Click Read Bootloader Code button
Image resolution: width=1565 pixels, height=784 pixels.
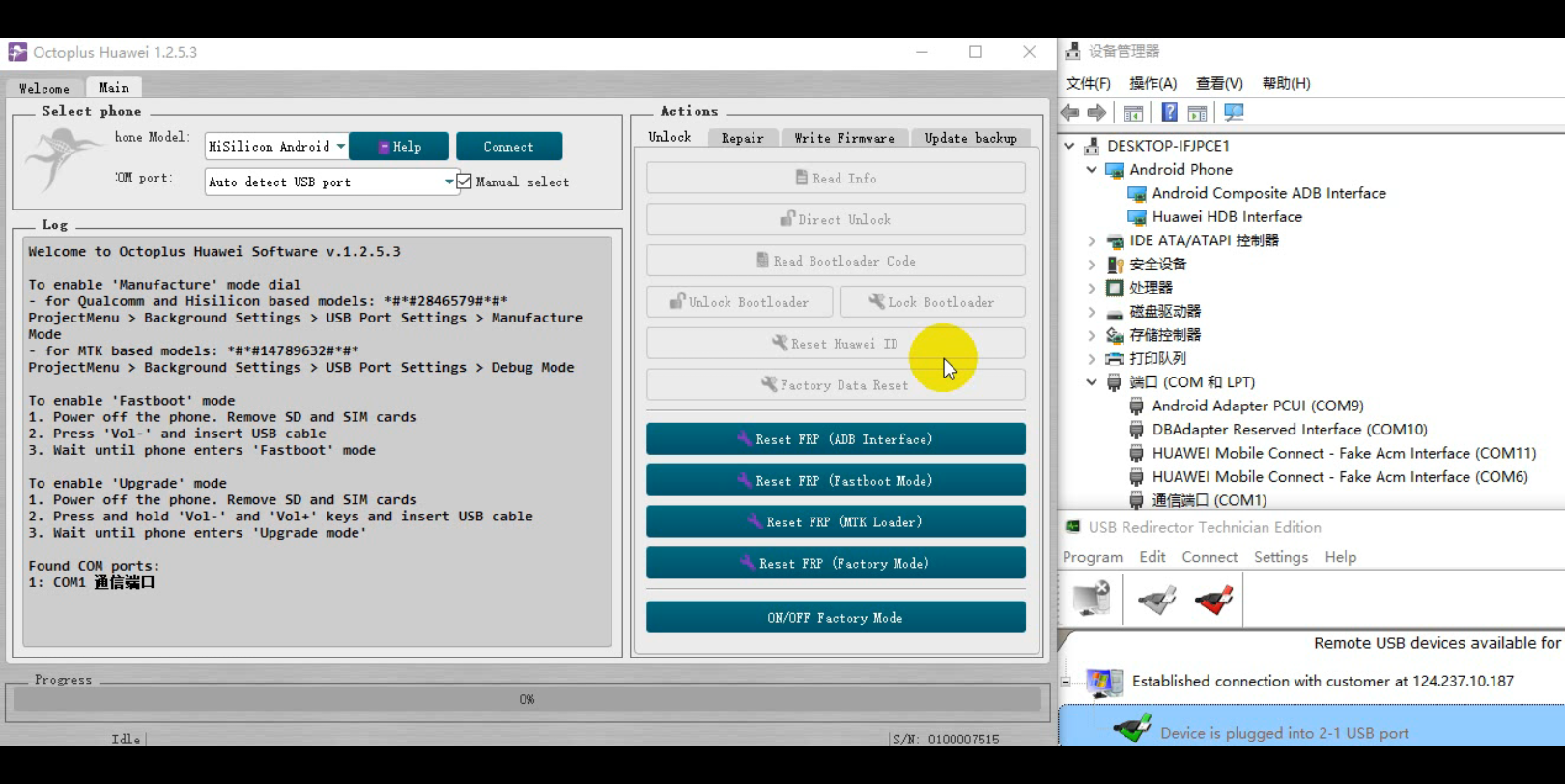pyautogui.click(x=836, y=261)
